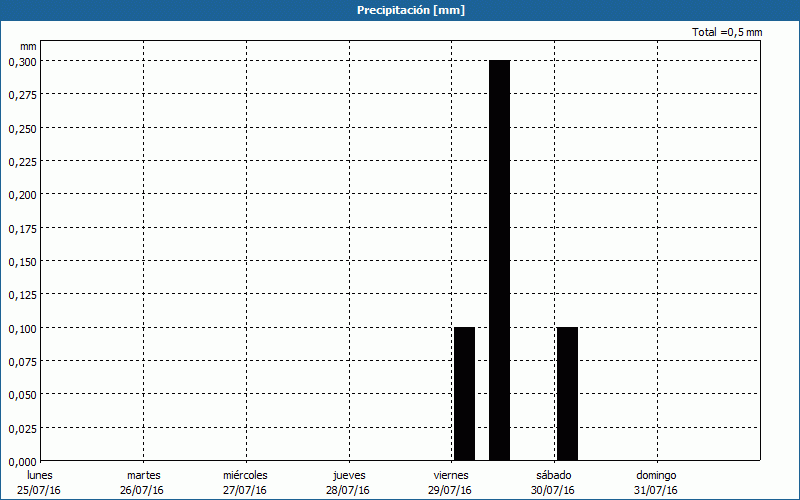Click the miércoles day label
The height and width of the screenshot is (500, 800).
245,475
